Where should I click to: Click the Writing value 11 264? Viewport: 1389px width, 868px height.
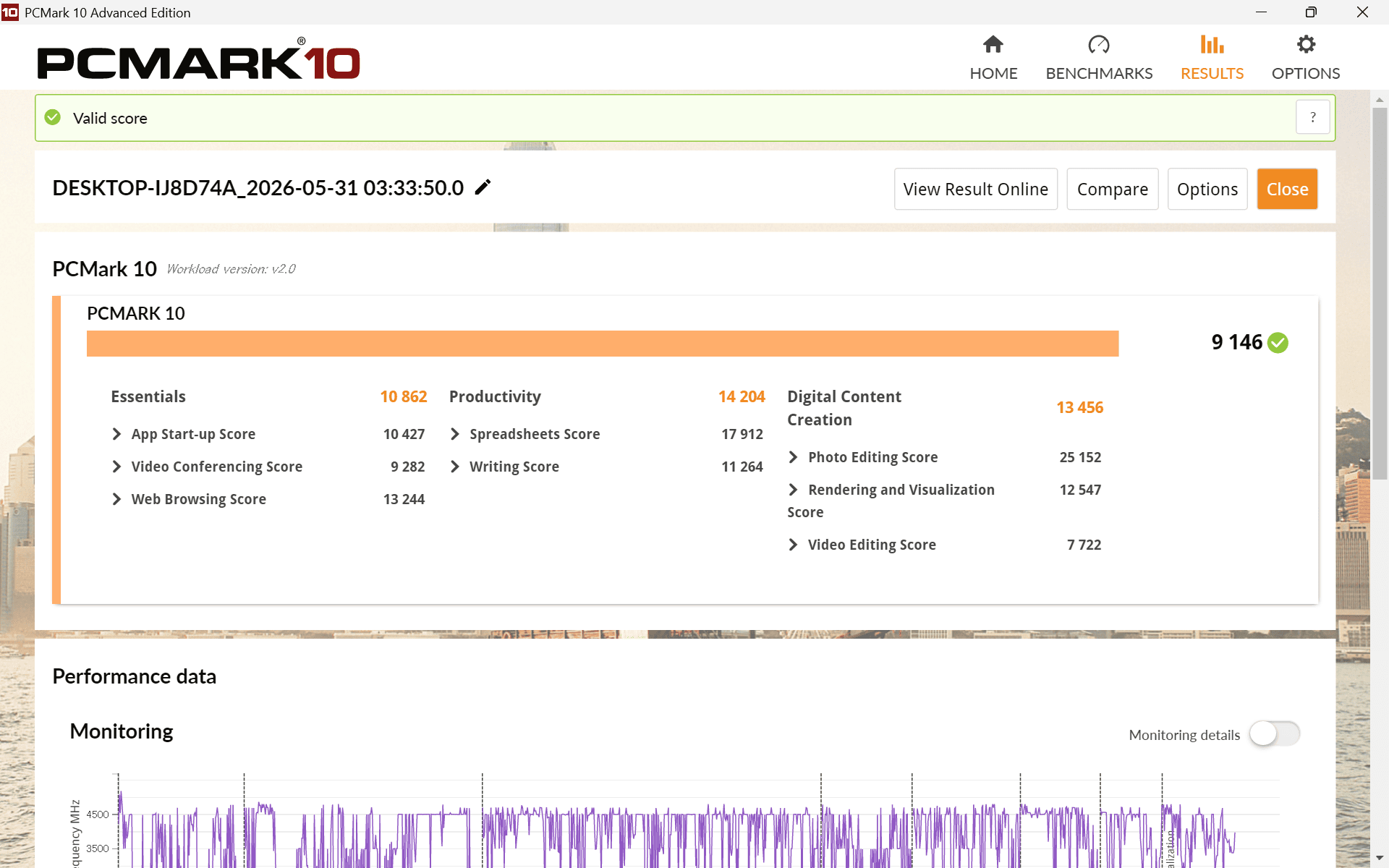click(742, 467)
